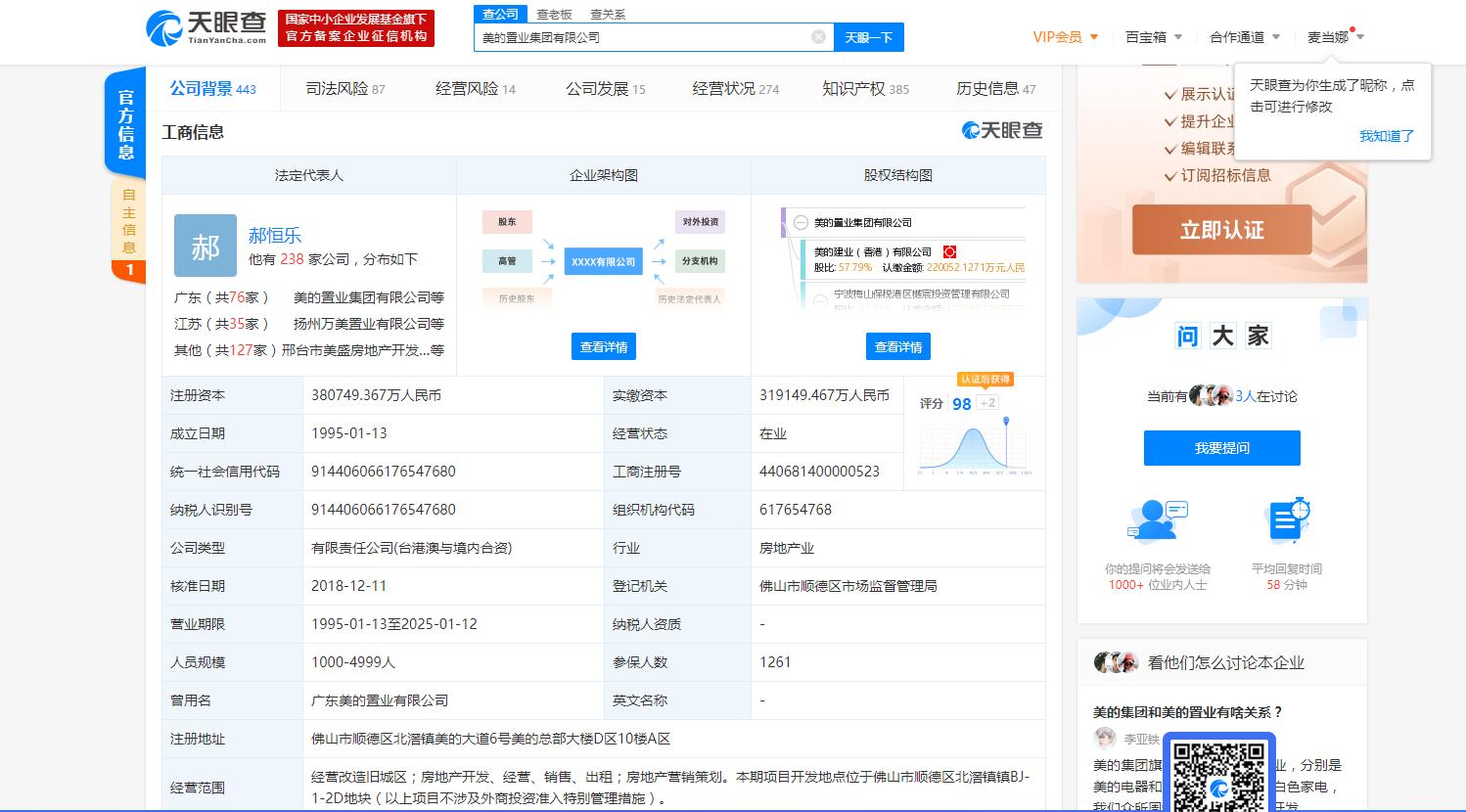Click former name 广东美的置业有限公司
Screen dimensions: 1466x812
click(x=380, y=700)
